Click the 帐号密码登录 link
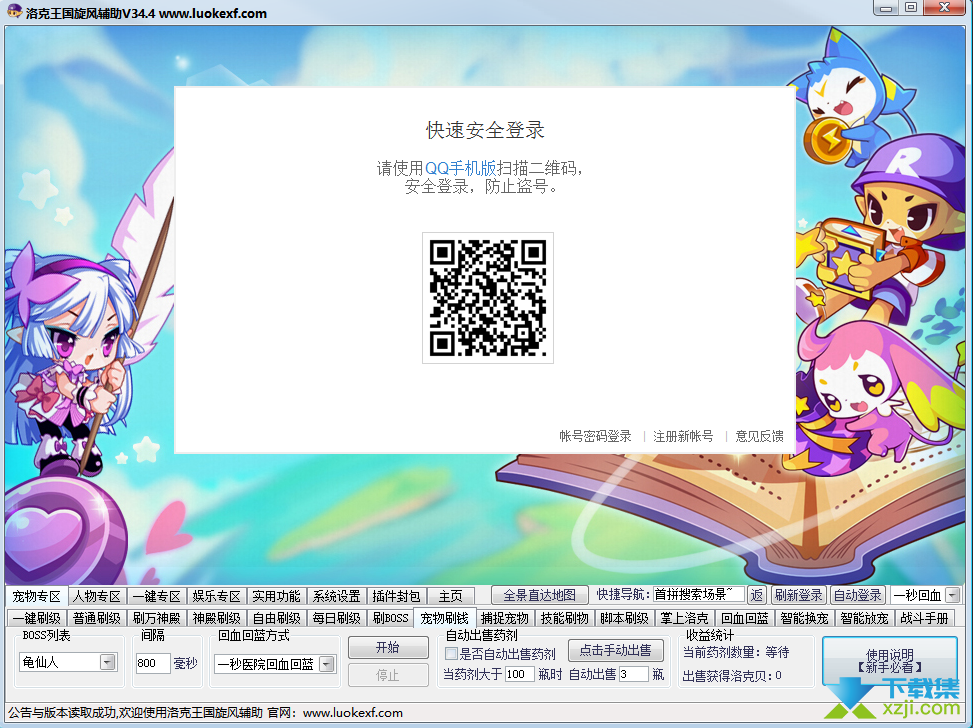This screenshot has height=728, width=973. tap(595, 436)
